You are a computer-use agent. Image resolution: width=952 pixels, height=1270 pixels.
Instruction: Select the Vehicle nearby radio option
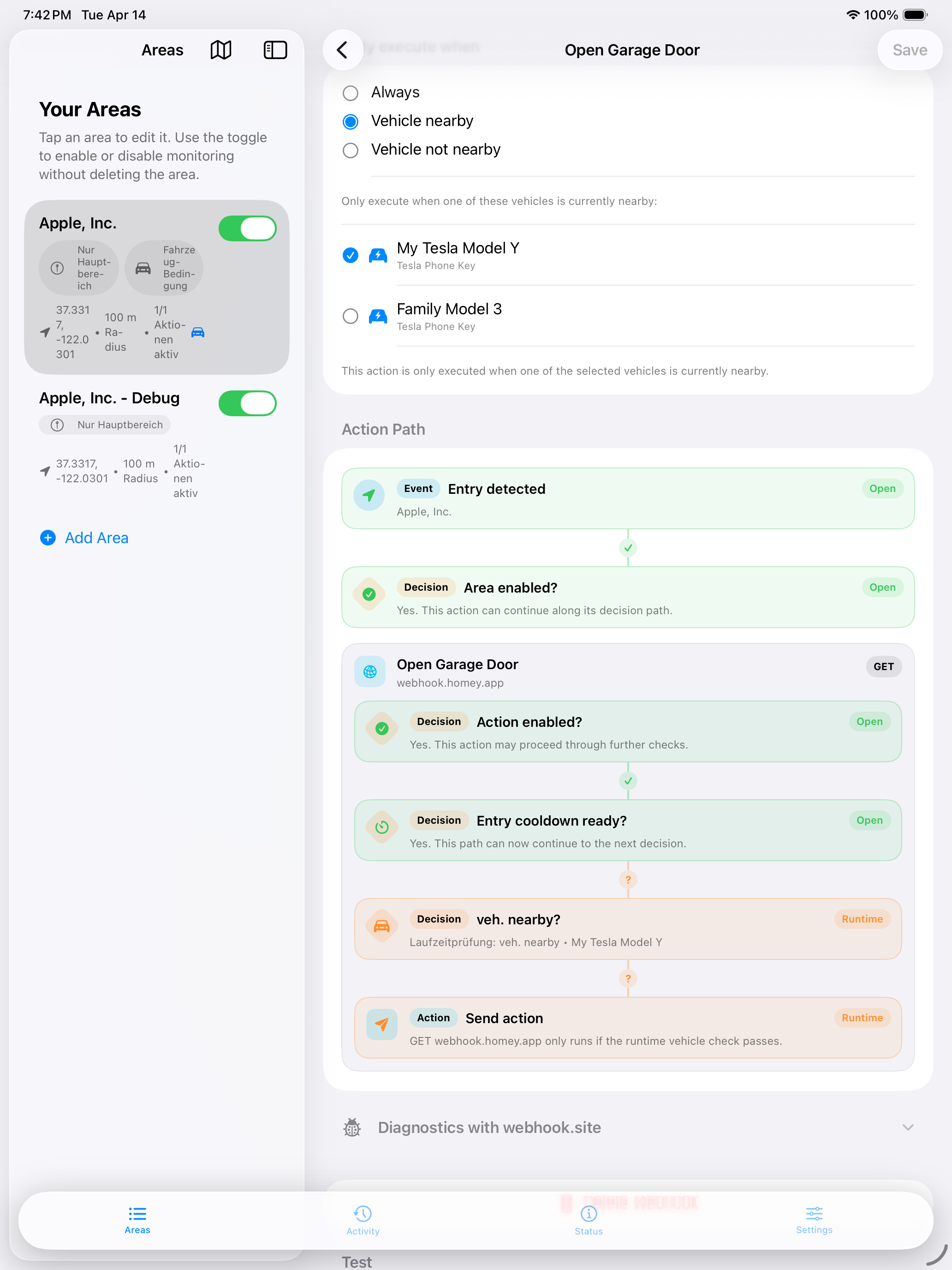pyautogui.click(x=351, y=122)
